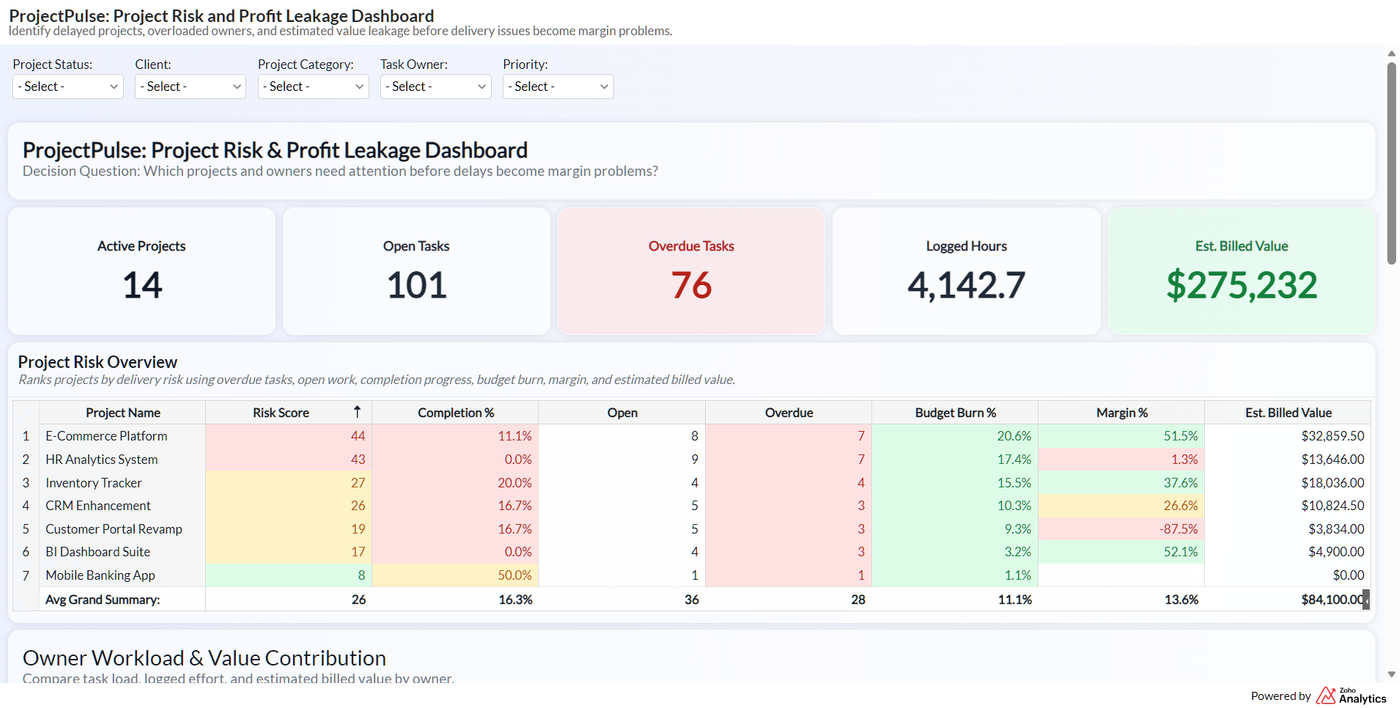Screen dimensions: 1400x708
Task: Click the Completion % column header
Action: click(456, 412)
